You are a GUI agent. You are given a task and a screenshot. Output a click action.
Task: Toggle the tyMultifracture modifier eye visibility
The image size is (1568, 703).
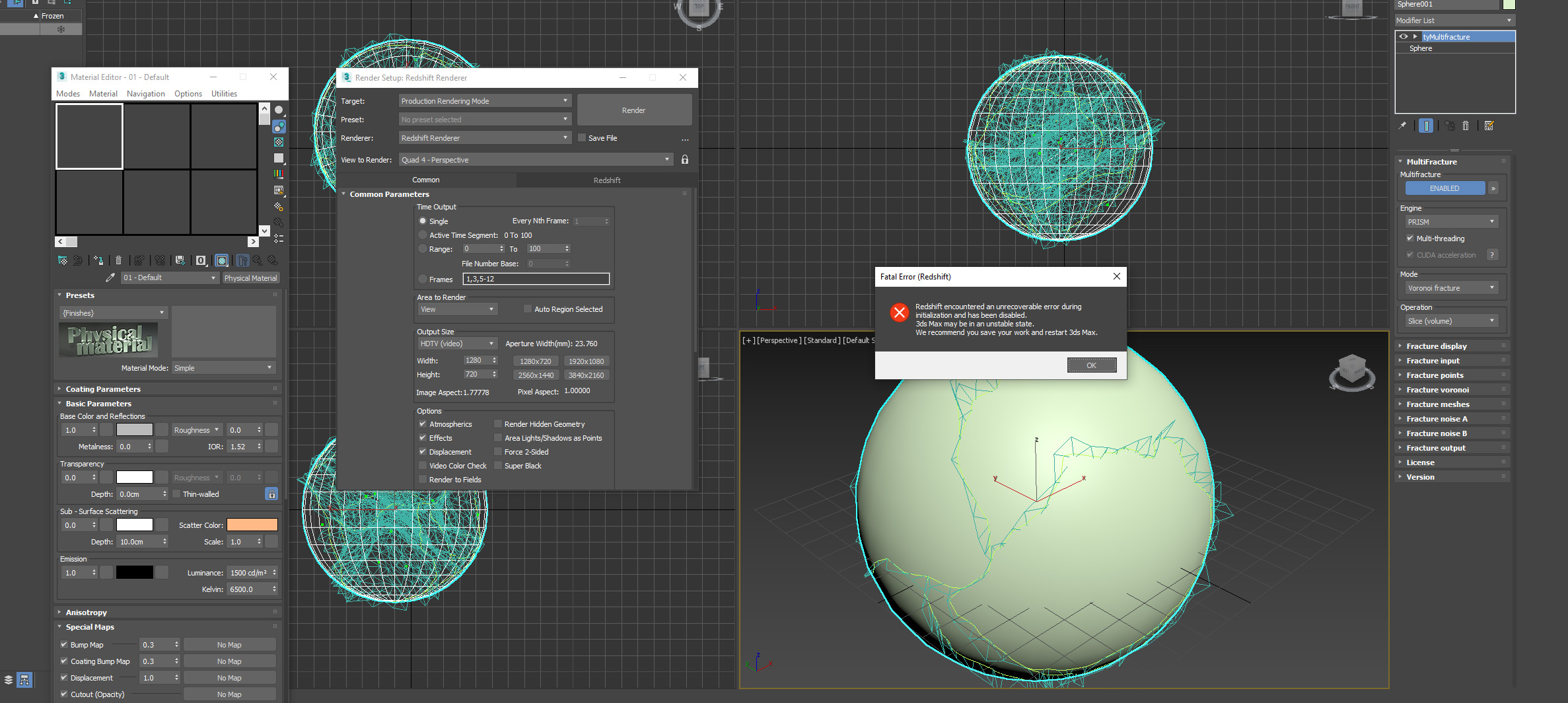pyautogui.click(x=1404, y=36)
